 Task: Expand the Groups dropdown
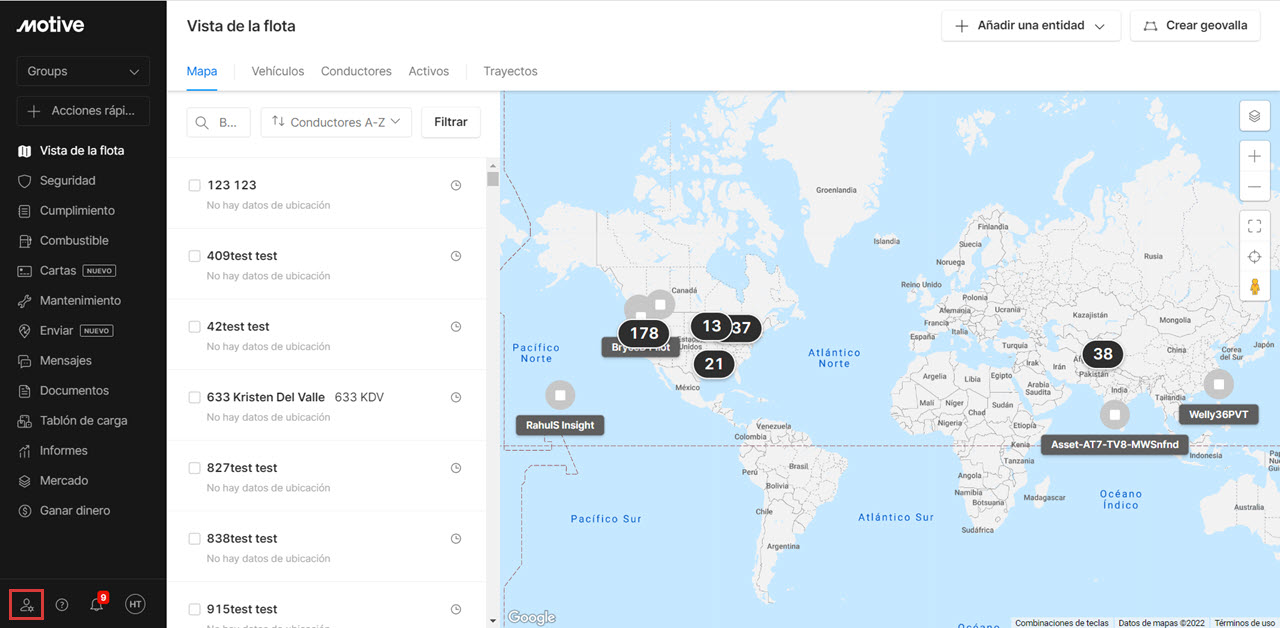pyautogui.click(x=83, y=71)
